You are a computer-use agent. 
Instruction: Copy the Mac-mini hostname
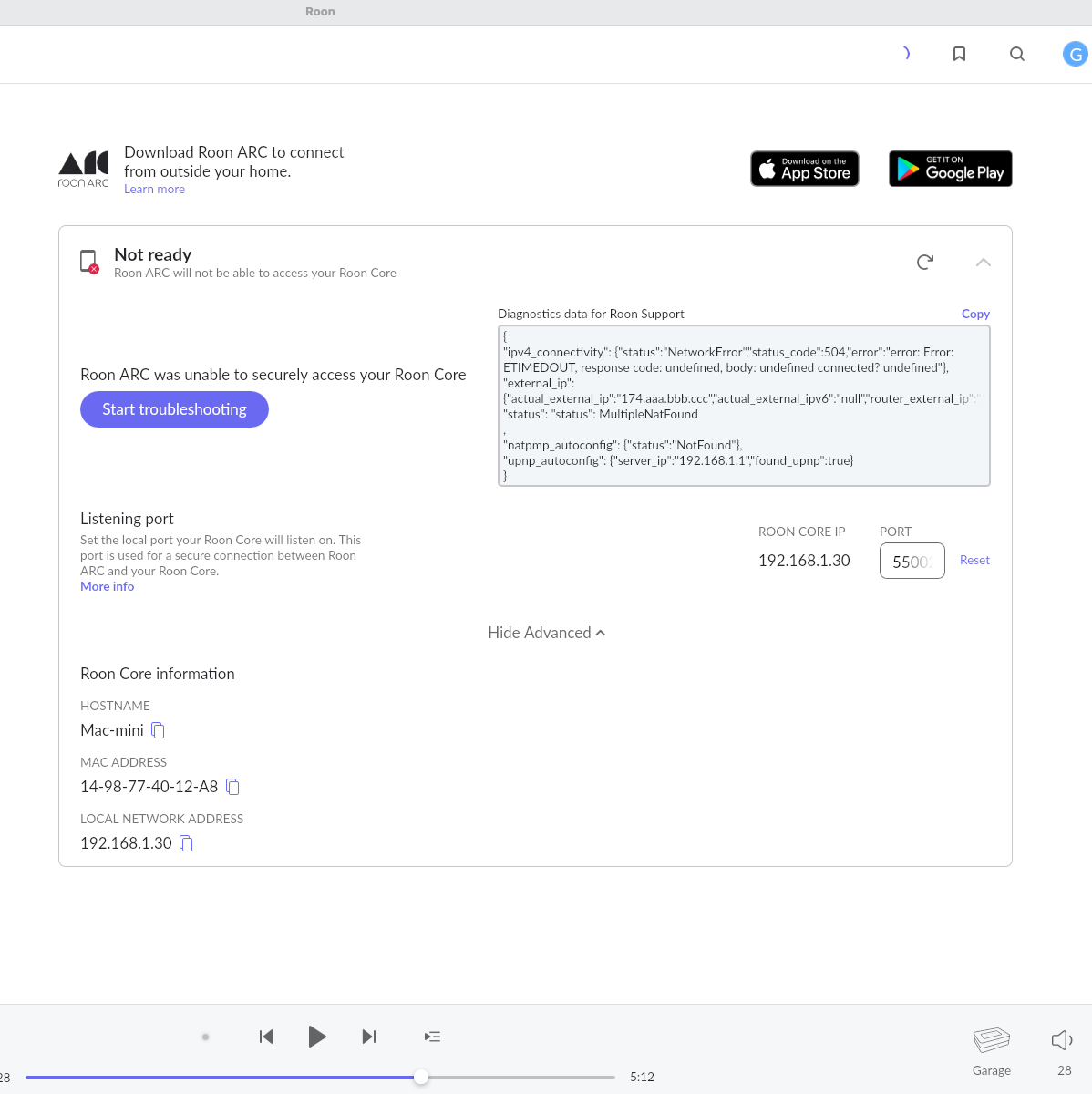pyautogui.click(x=158, y=730)
